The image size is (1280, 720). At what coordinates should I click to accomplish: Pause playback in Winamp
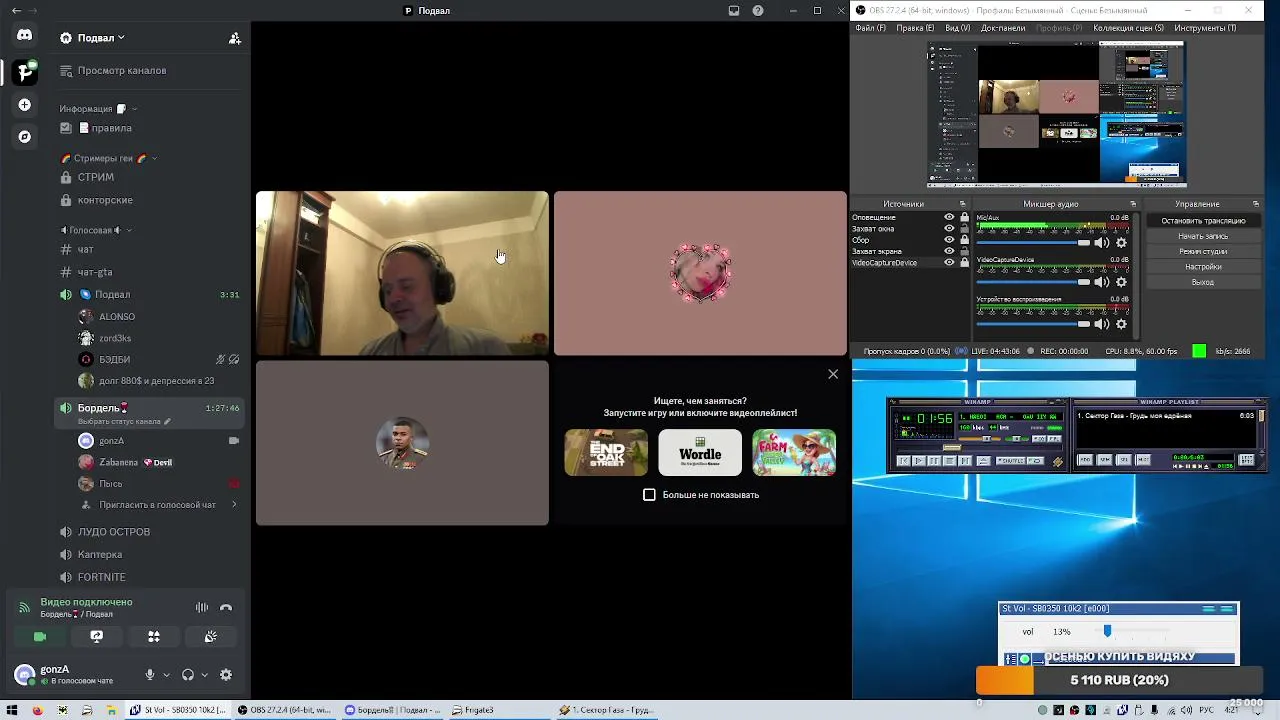934,461
